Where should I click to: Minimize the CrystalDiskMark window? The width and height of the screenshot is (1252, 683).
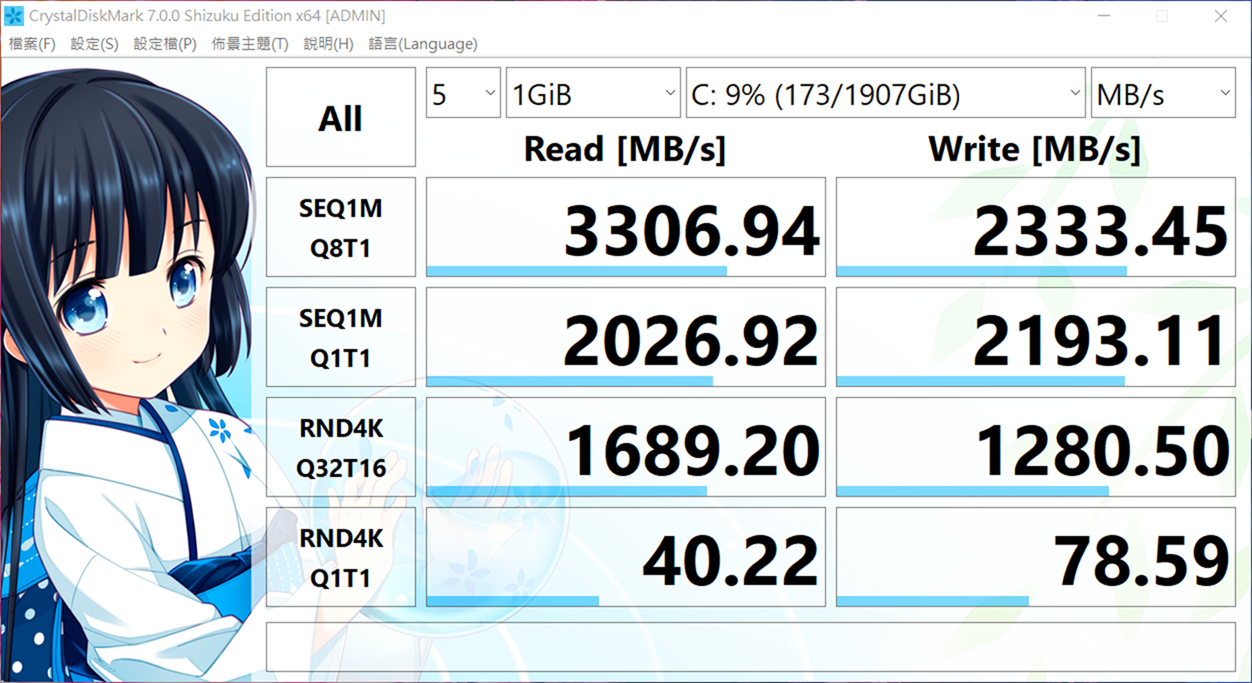(1102, 16)
